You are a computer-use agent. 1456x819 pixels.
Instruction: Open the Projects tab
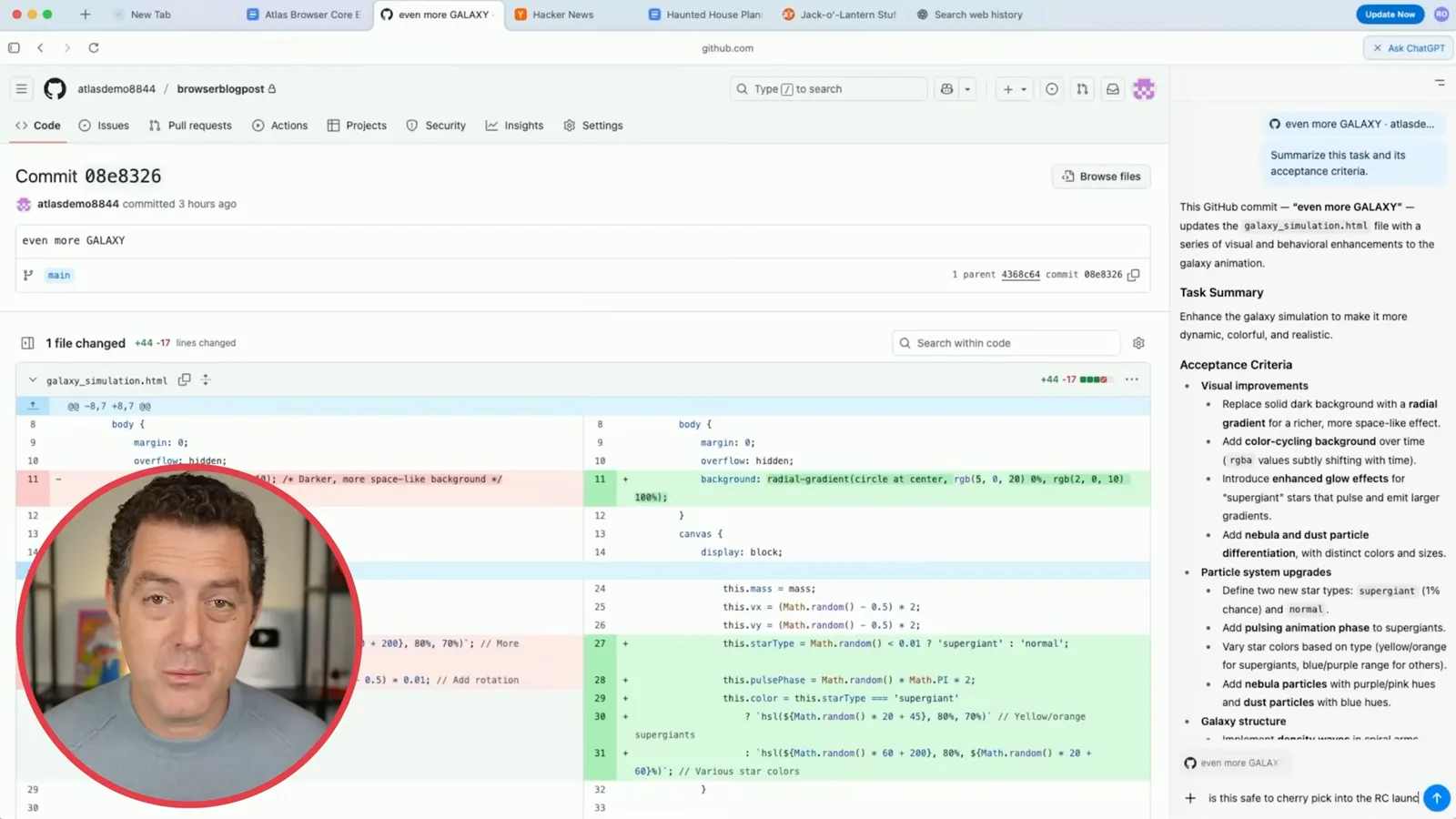[357, 126]
